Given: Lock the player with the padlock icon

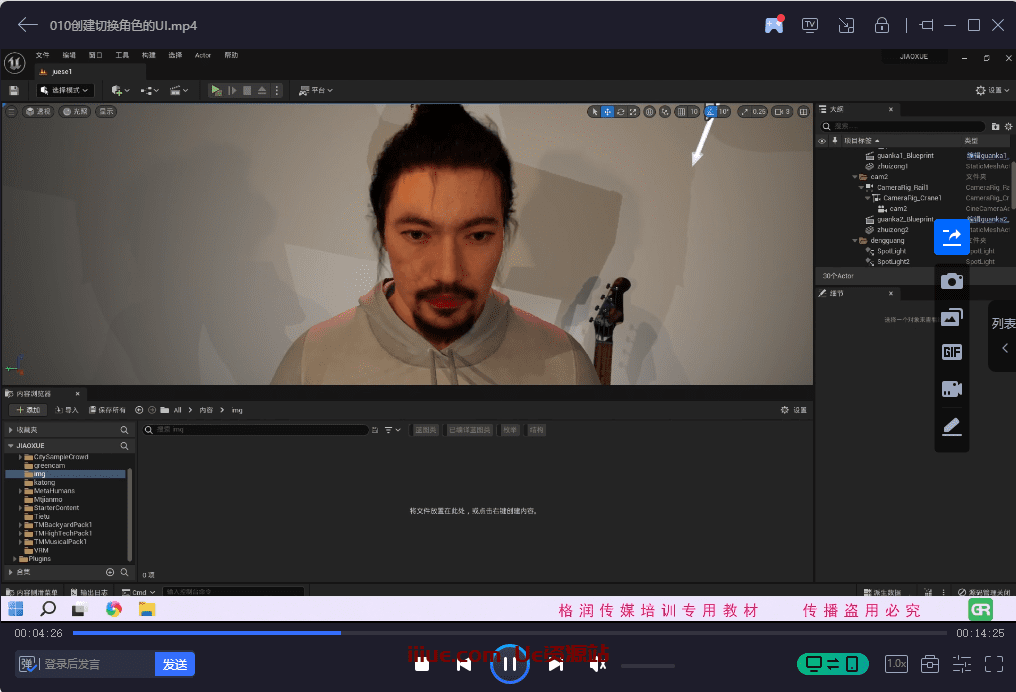Looking at the screenshot, I should pyautogui.click(x=882, y=25).
